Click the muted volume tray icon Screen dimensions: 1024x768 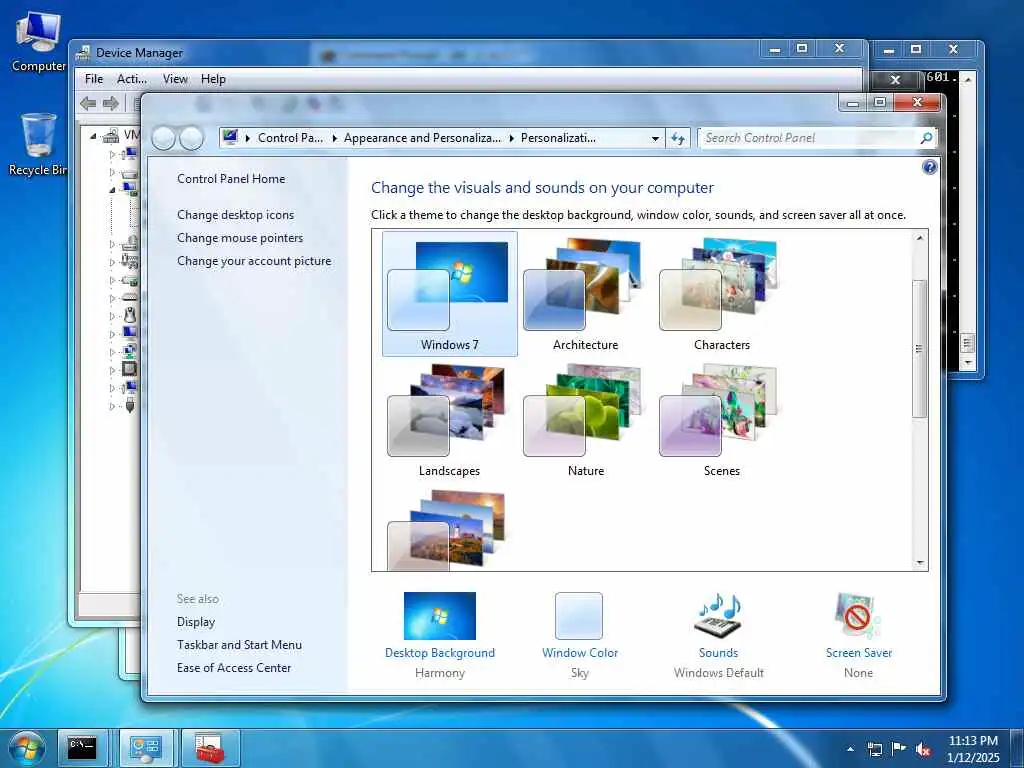tap(923, 749)
